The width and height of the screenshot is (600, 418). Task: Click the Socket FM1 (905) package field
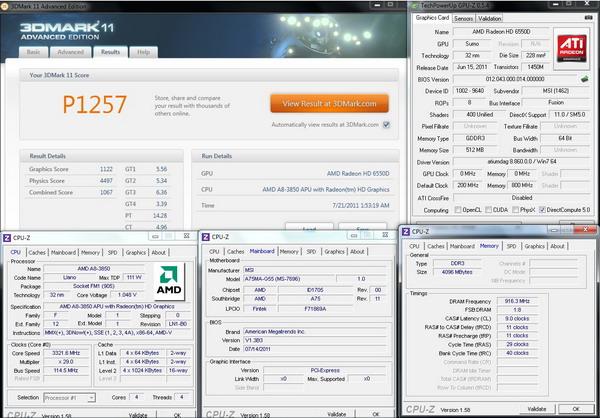(94, 286)
